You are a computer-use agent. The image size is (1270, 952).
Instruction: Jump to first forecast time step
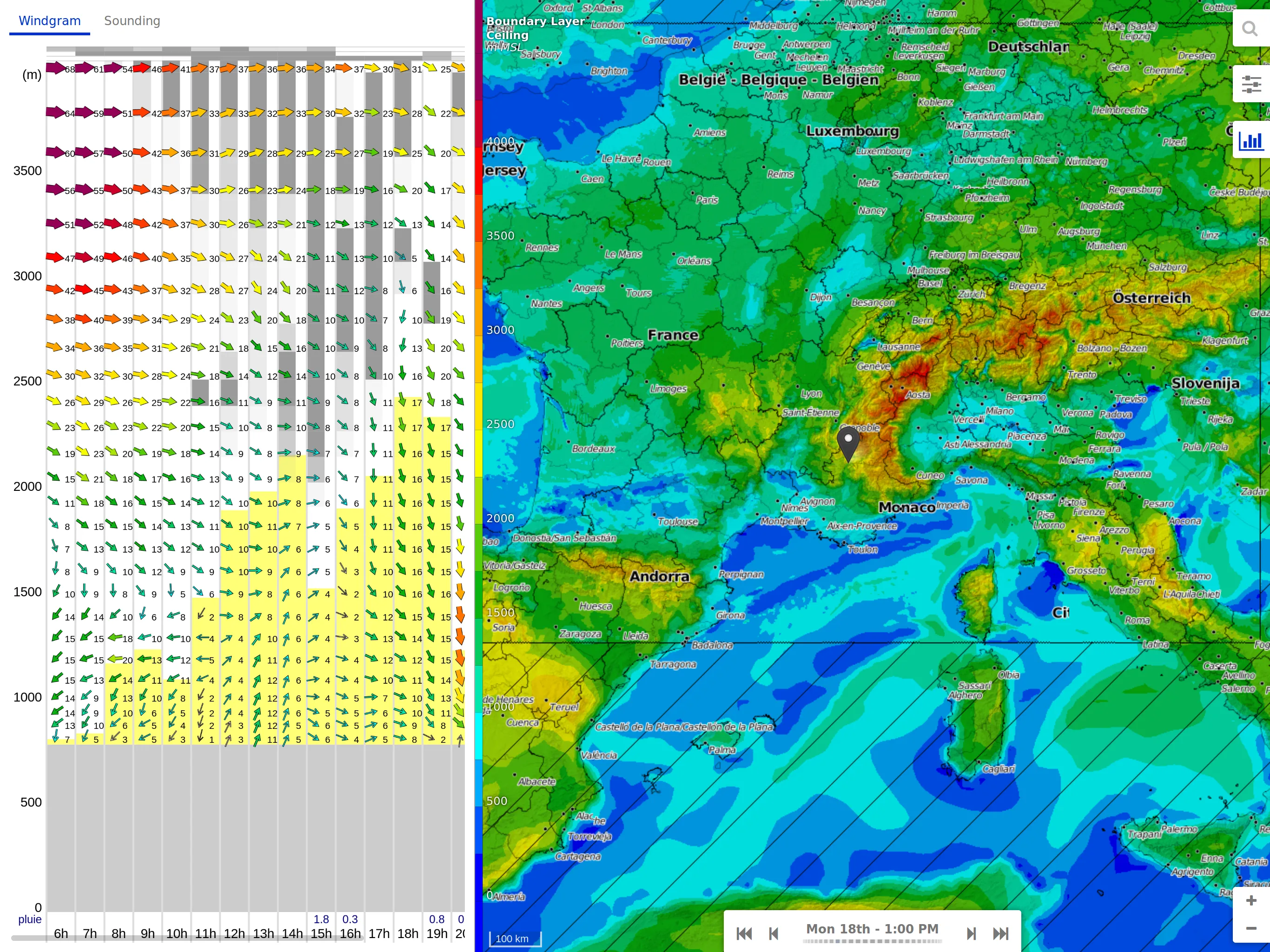pyautogui.click(x=744, y=933)
